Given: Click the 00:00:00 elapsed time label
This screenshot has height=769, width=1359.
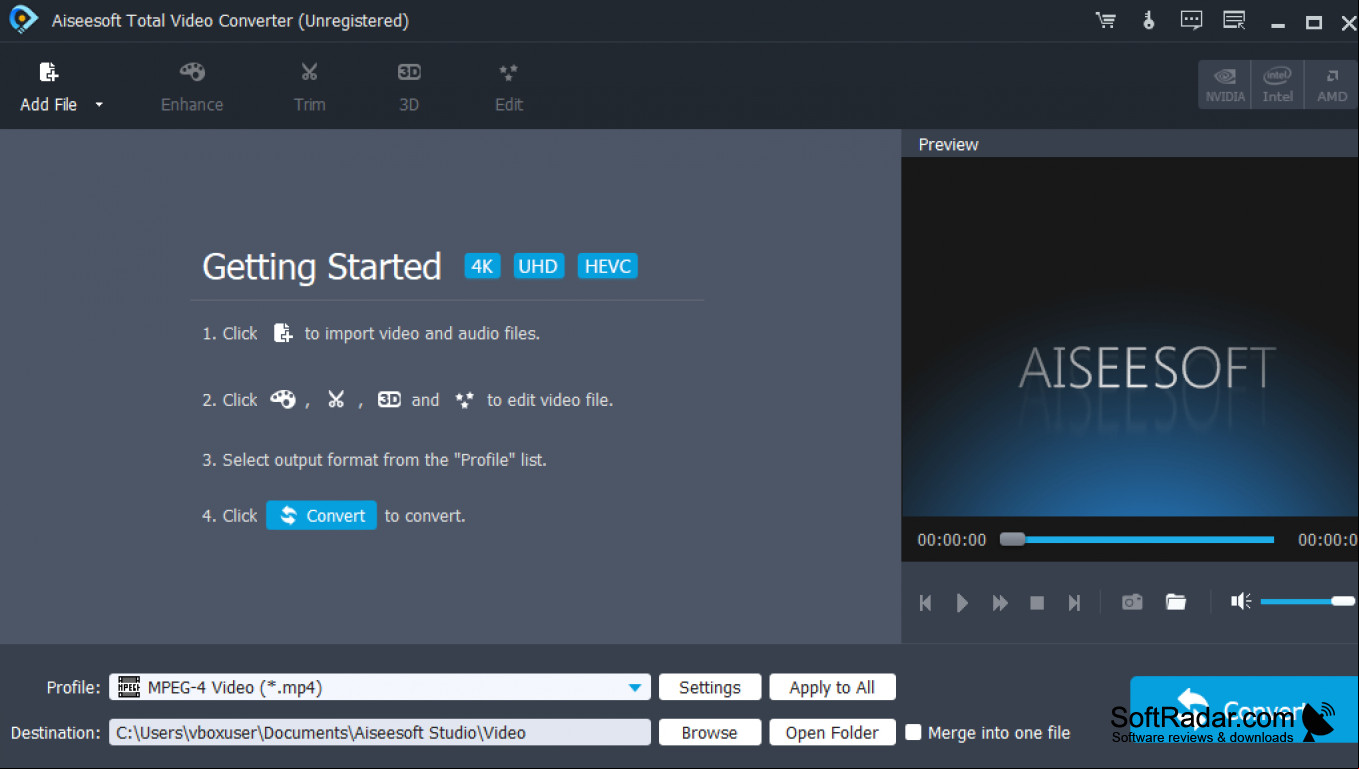Looking at the screenshot, I should [x=952, y=540].
